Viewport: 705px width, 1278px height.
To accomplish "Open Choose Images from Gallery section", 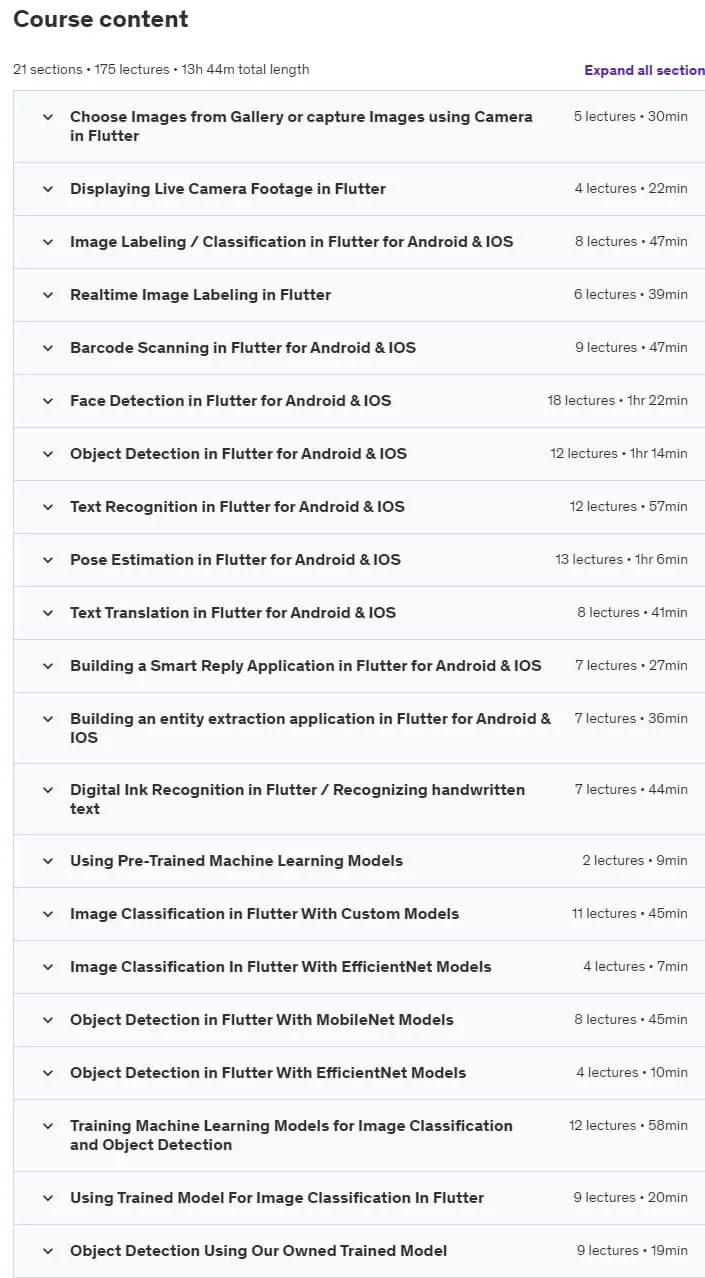I will tap(359, 126).
